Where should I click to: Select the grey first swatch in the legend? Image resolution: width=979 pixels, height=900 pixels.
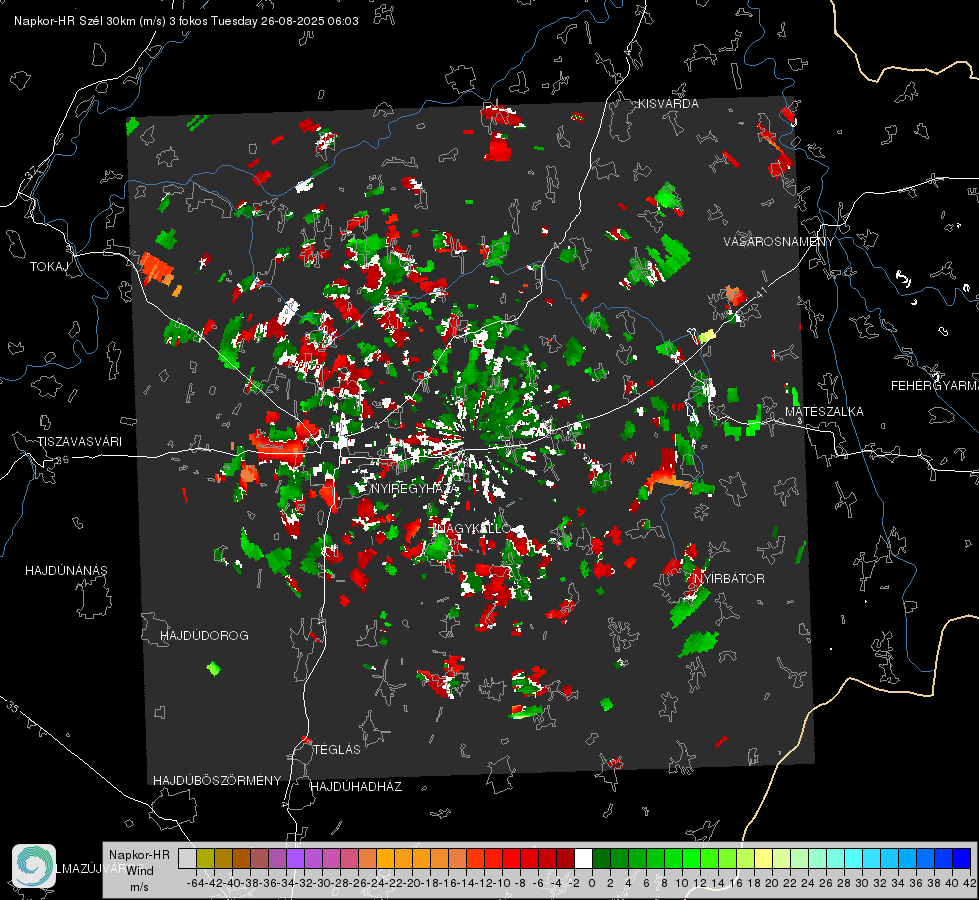click(187, 859)
